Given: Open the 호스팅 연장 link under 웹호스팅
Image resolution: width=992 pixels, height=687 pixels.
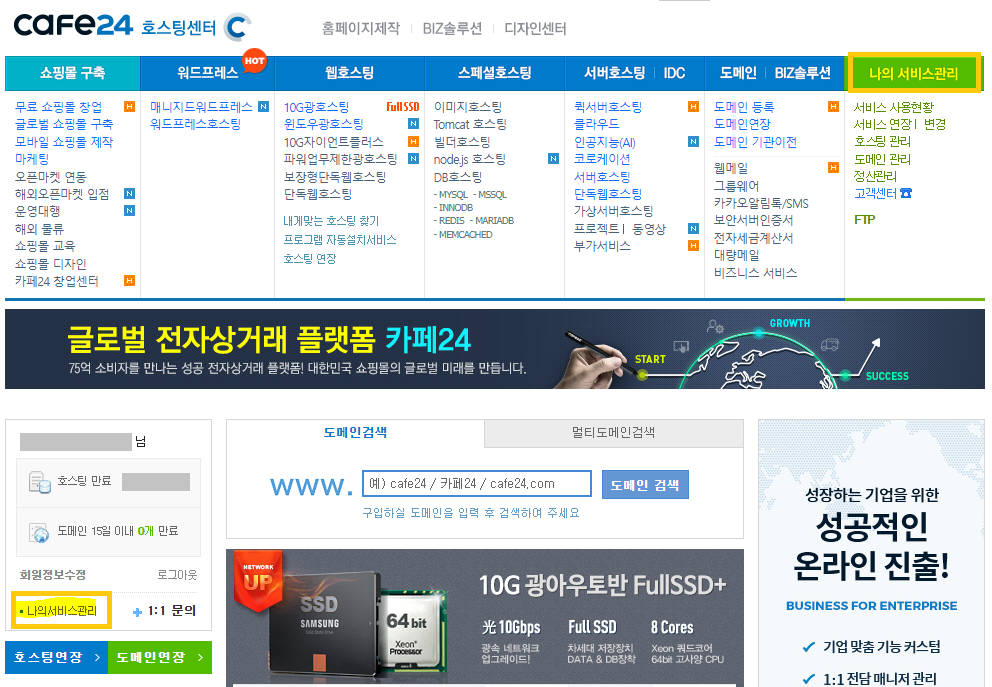Looking at the screenshot, I should coord(309,259).
